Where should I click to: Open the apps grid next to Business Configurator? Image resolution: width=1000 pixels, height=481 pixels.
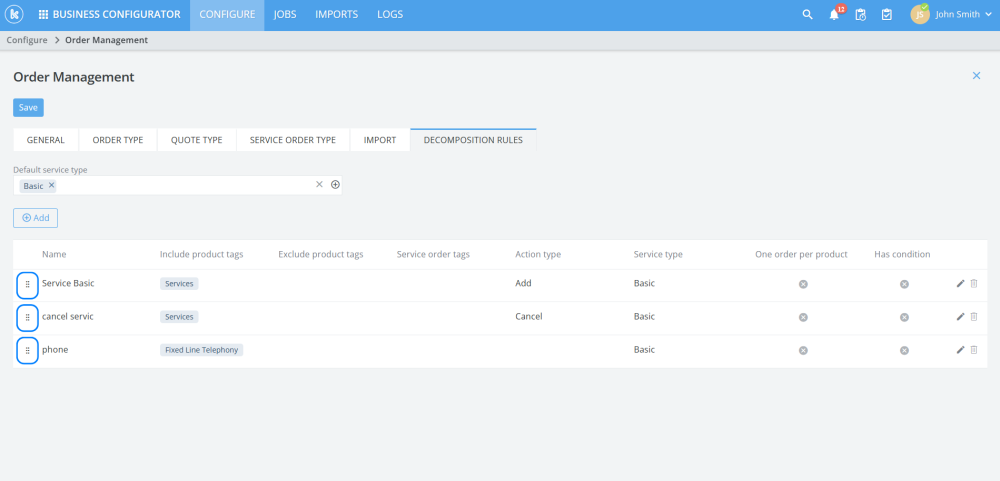(43, 15)
